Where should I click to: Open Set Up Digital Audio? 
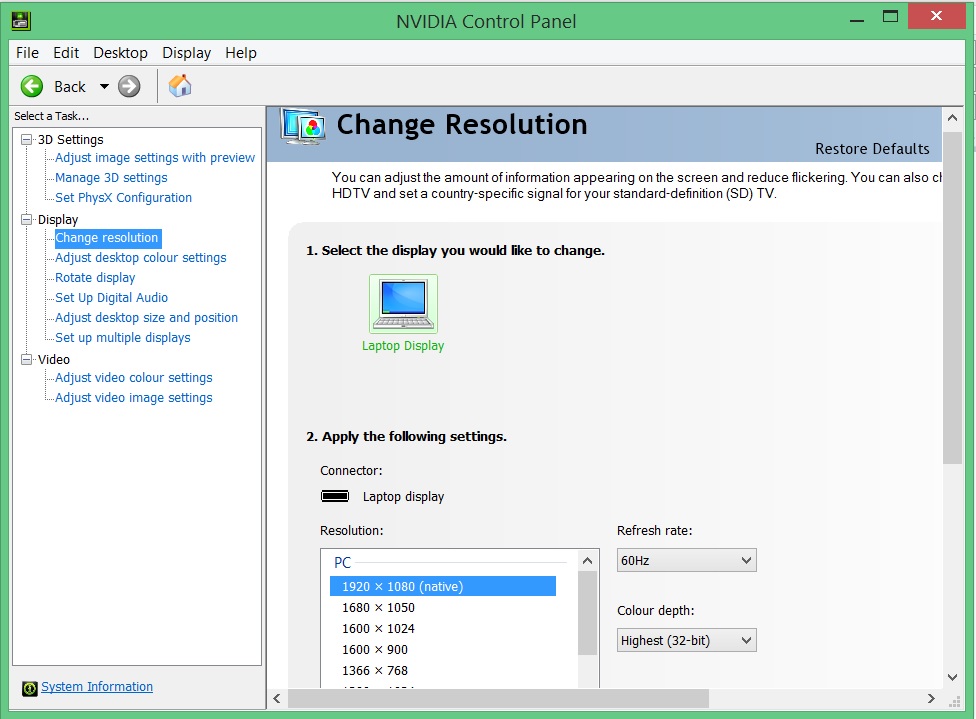coord(111,298)
